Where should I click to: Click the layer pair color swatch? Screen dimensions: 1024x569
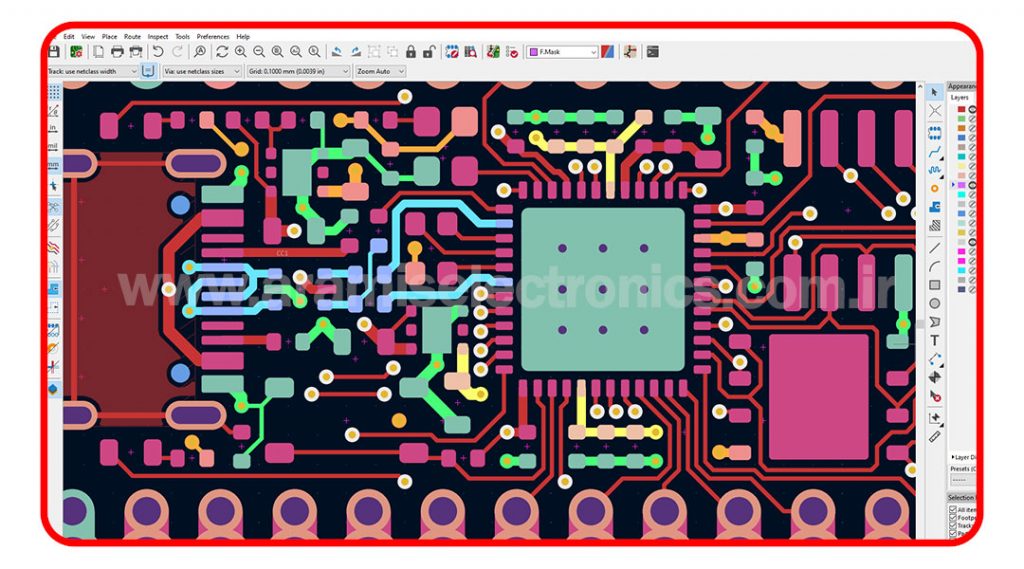[607, 52]
